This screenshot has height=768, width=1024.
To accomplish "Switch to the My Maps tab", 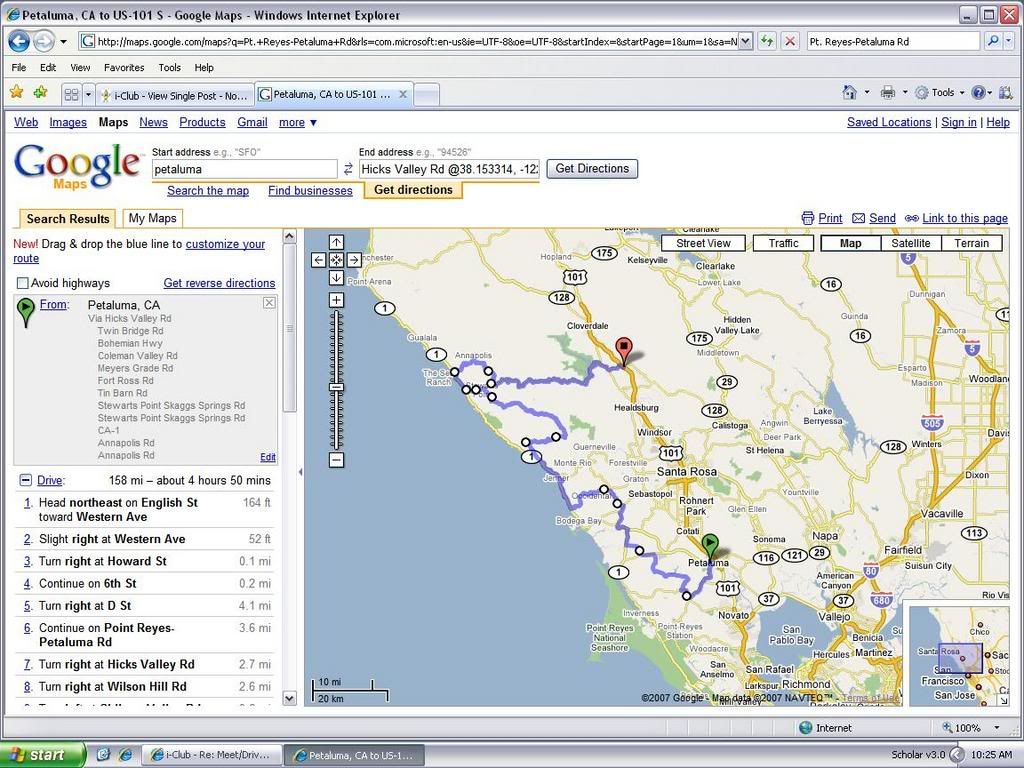I will 152,218.
